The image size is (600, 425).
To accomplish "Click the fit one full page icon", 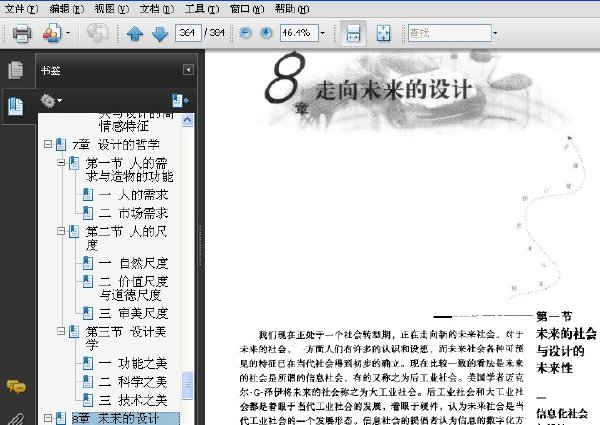I will click(384, 33).
